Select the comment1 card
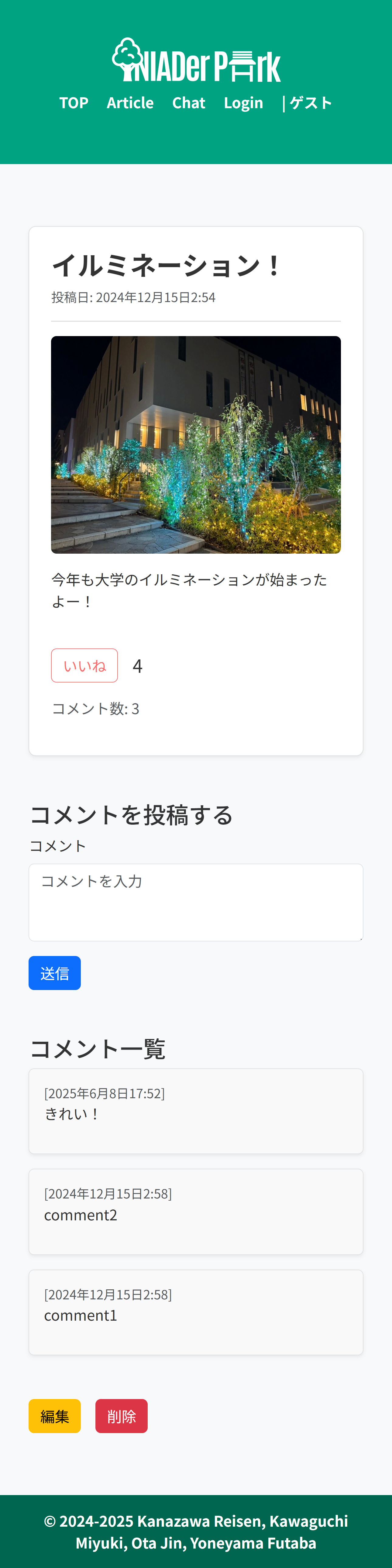The height and width of the screenshot is (1568, 392). (196, 1312)
